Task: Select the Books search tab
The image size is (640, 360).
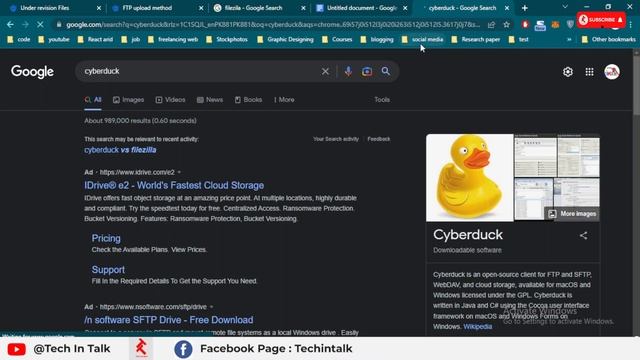Action: tap(248, 100)
